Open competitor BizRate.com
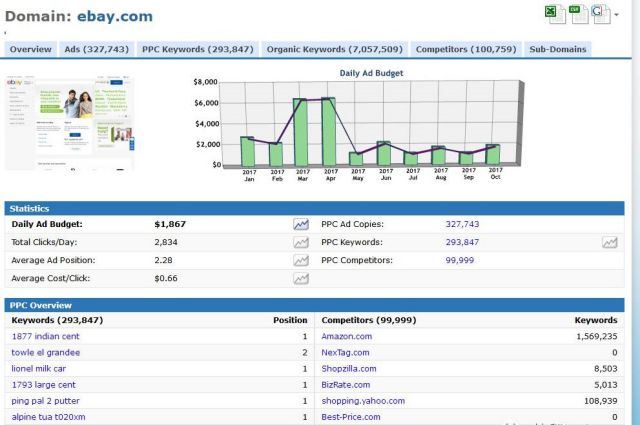The width and height of the screenshot is (640, 425). click(346, 385)
